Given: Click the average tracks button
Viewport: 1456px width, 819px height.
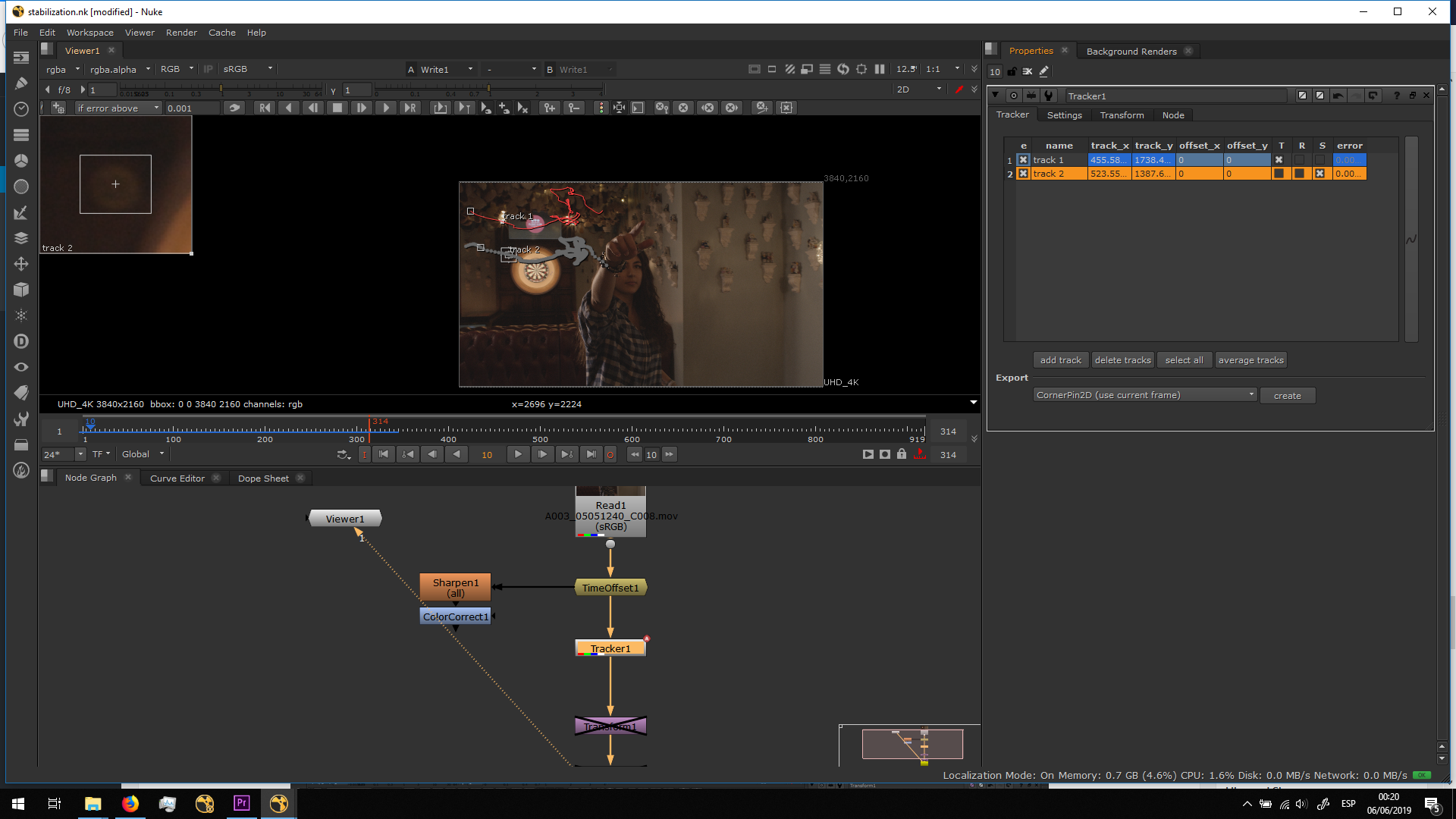Looking at the screenshot, I should coord(1250,360).
